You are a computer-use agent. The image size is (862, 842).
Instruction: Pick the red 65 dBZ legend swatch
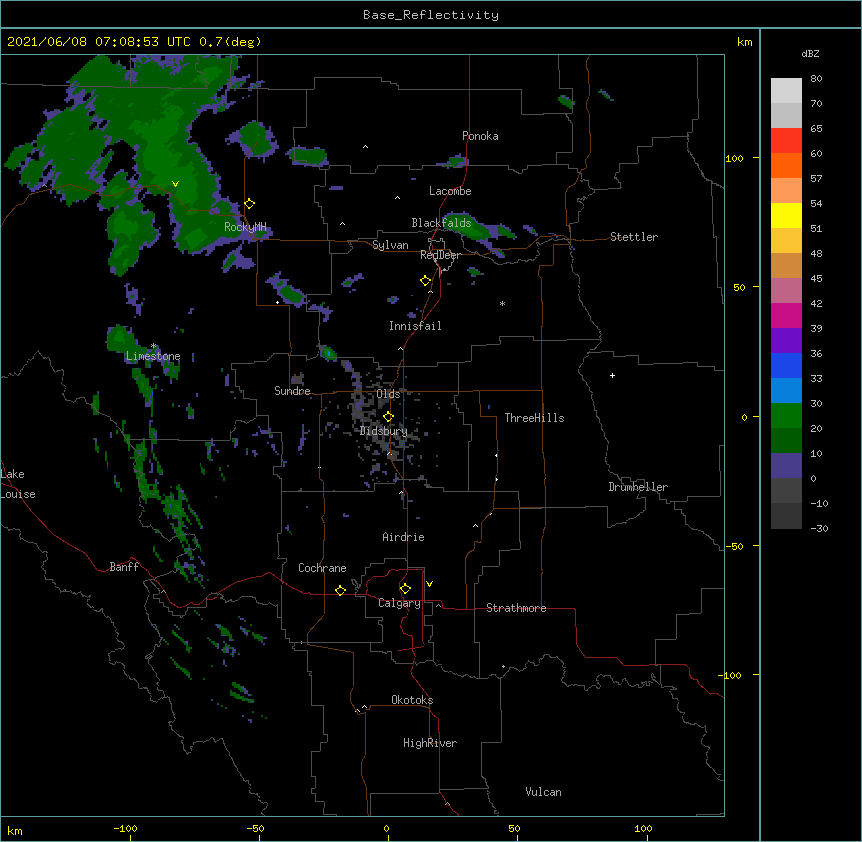[x=786, y=140]
